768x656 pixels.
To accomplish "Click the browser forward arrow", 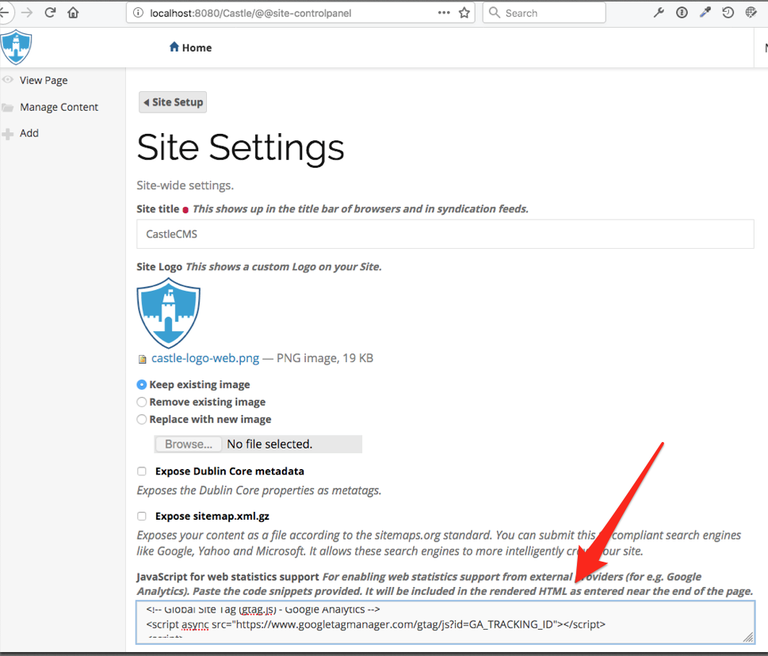I will tap(27, 13).
